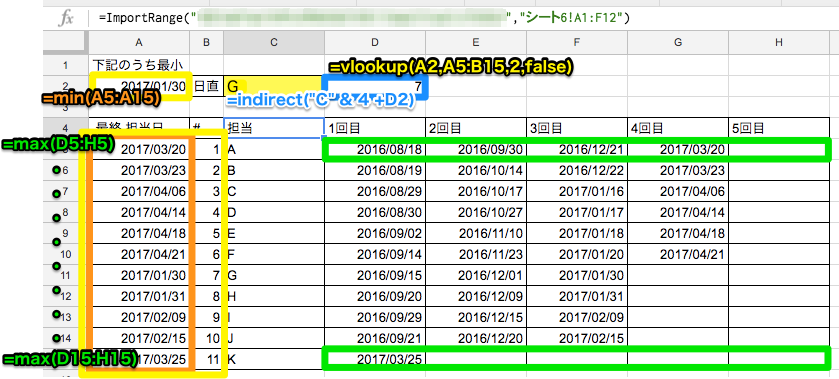Select 2017/04/14 in column A
The image size is (839, 379).
coord(139,213)
